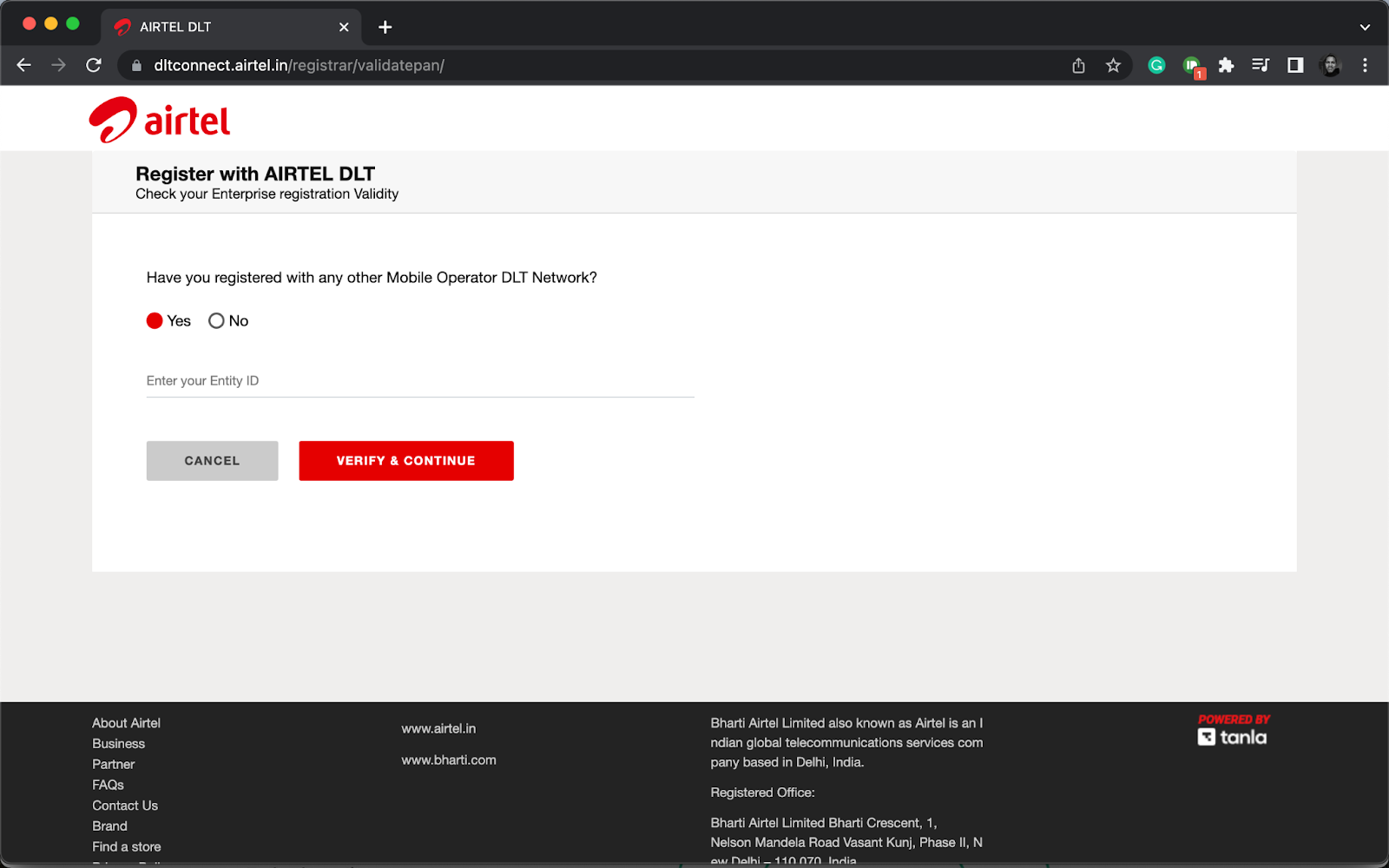1389x868 pixels.
Task: Select the No radio button
Action: (x=216, y=321)
